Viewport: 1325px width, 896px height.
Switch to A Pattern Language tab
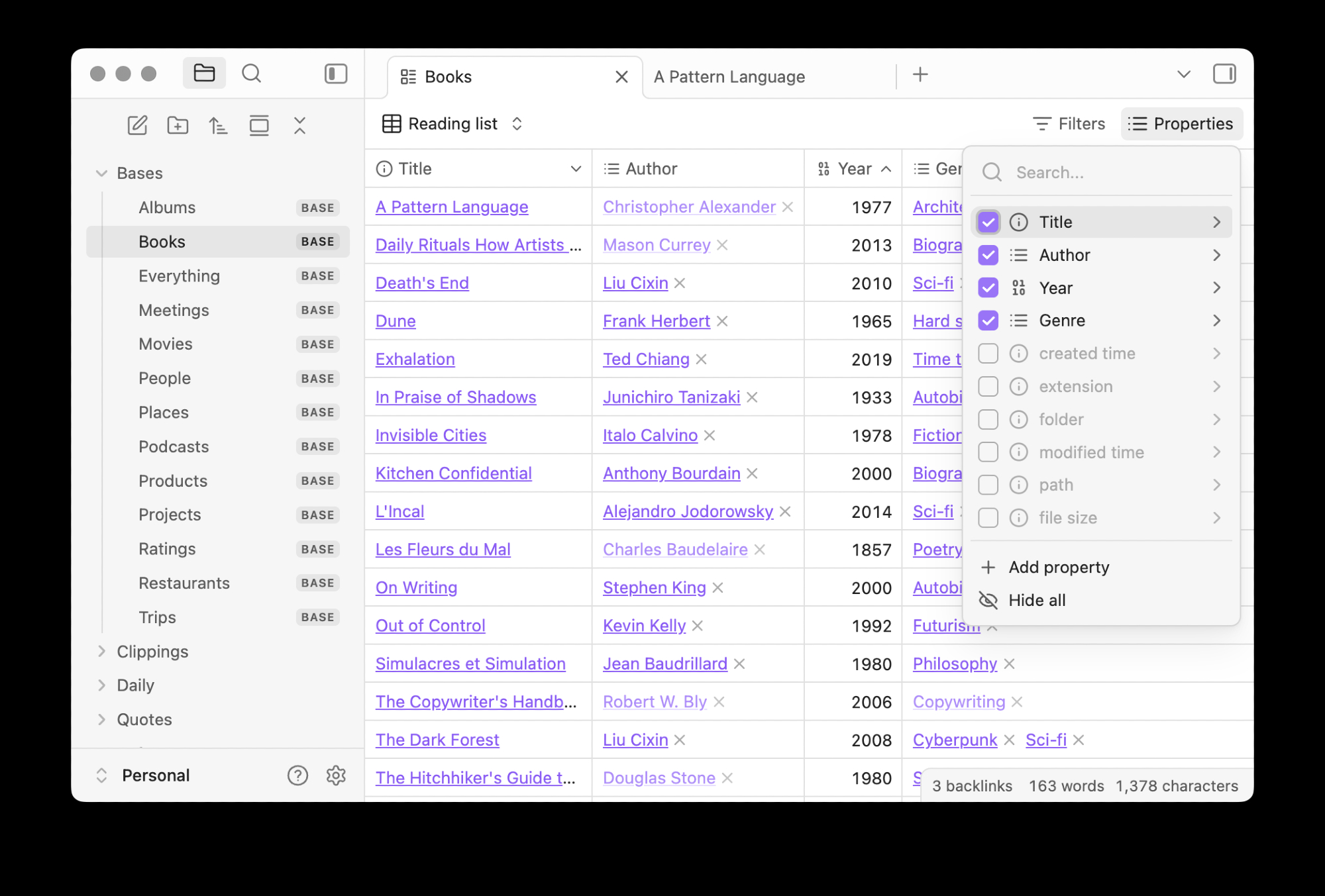(729, 77)
